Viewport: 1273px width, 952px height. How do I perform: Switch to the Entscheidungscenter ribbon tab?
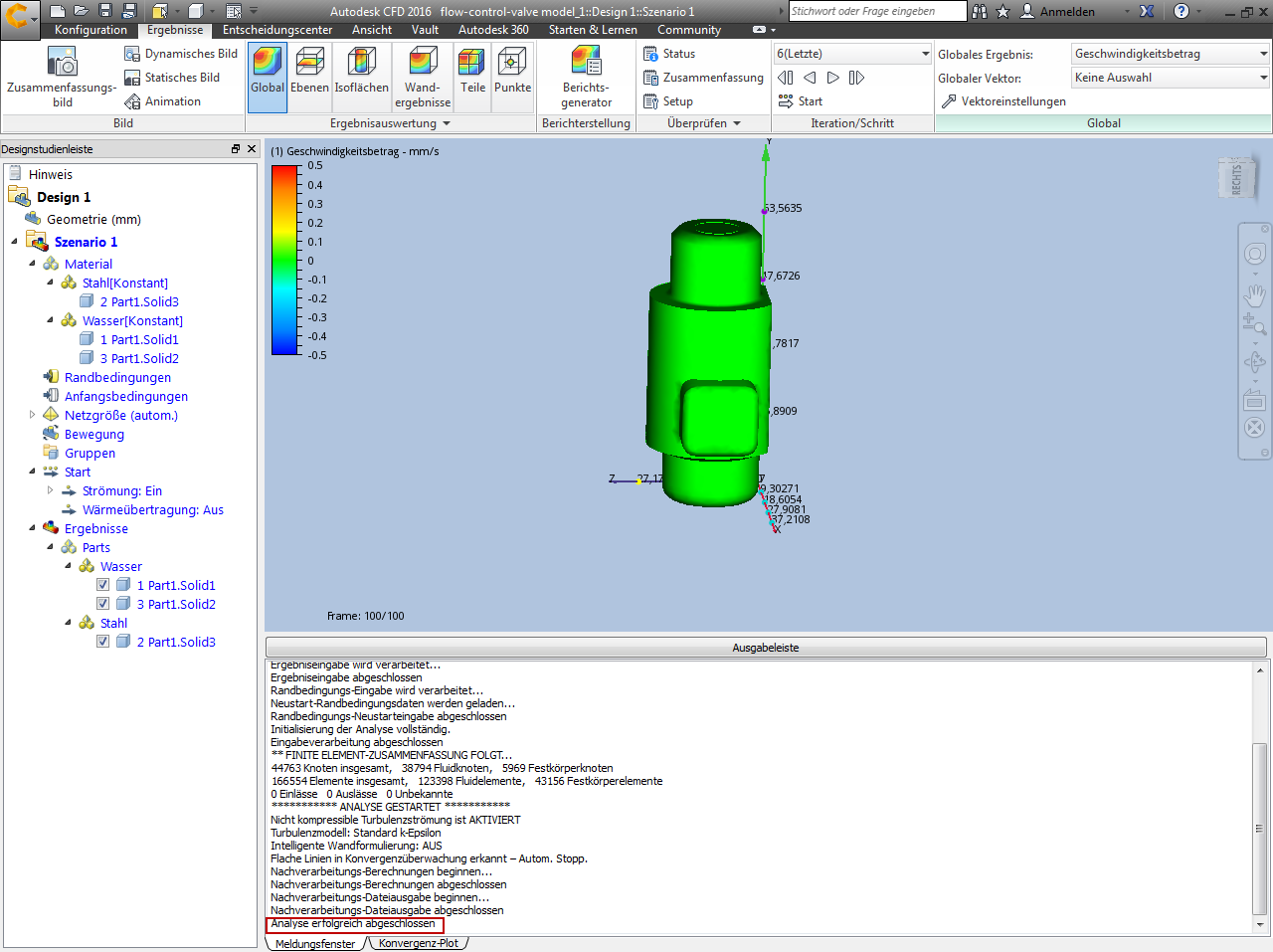tap(277, 30)
